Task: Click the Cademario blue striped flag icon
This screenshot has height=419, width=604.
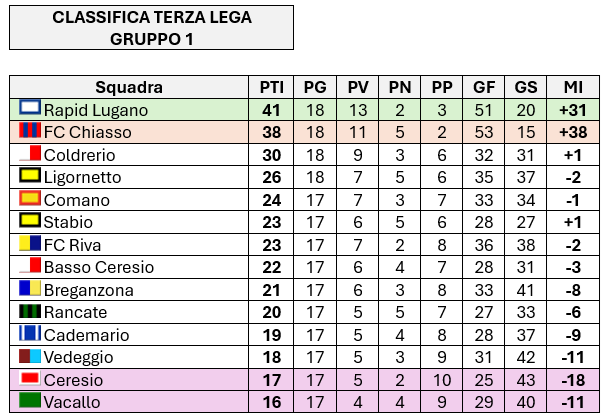Action: 30,333
